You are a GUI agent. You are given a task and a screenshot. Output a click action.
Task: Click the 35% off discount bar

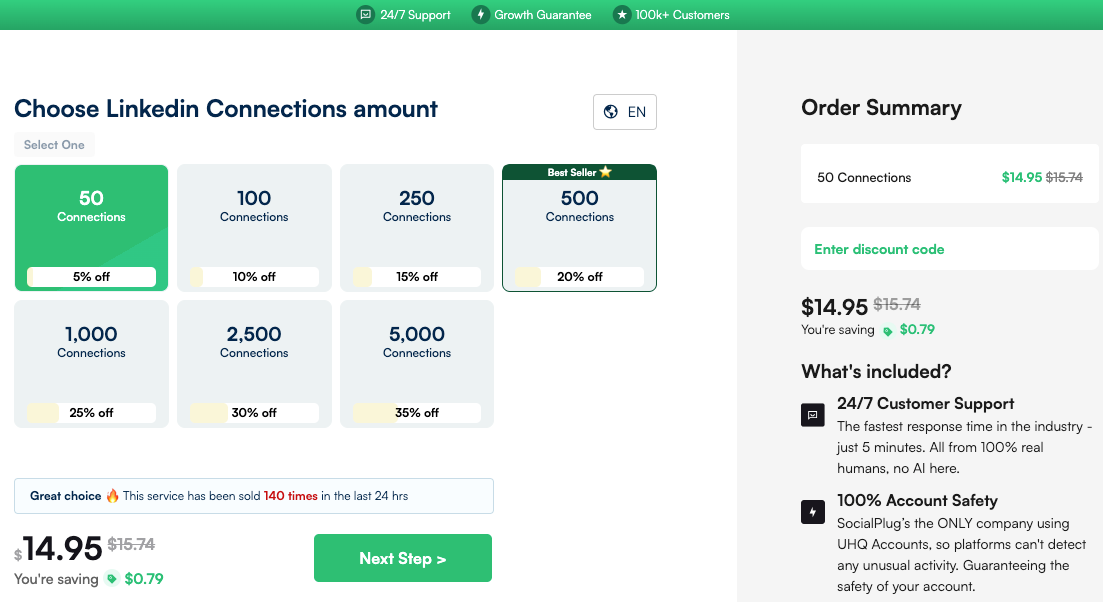(x=417, y=412)
